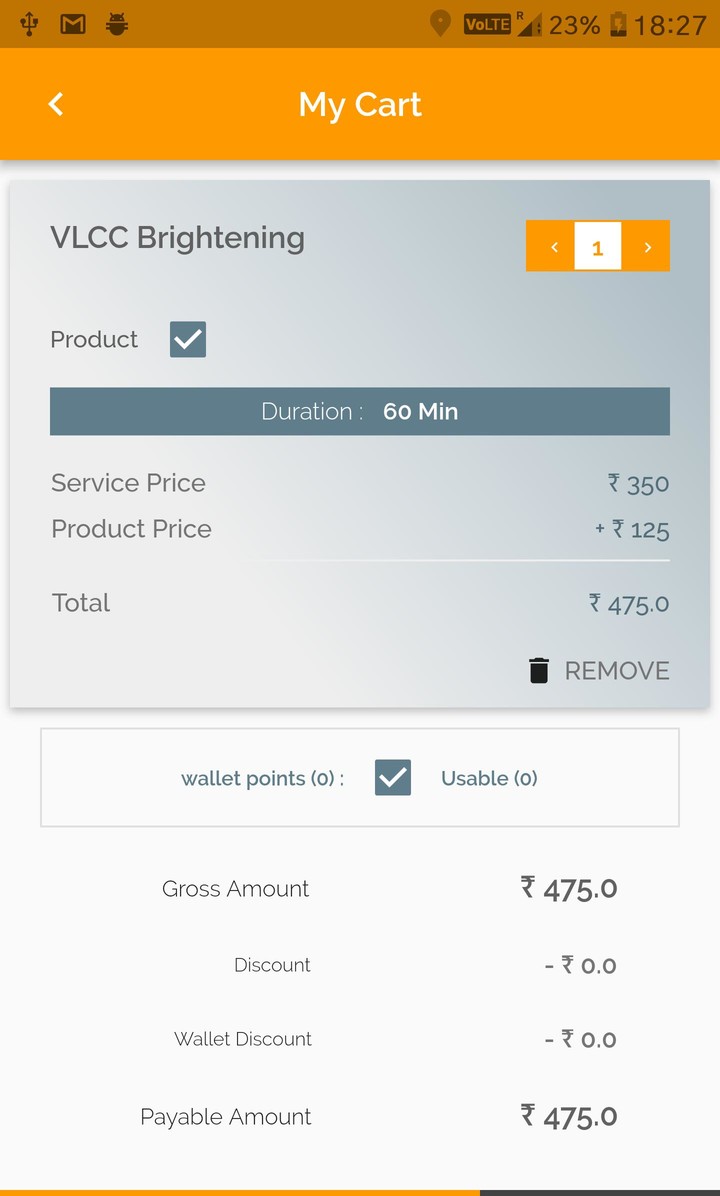The height and width of the screenshot is (1196, 720).
Task: Tap the My Cart title
Action: (x=360, y=104)
